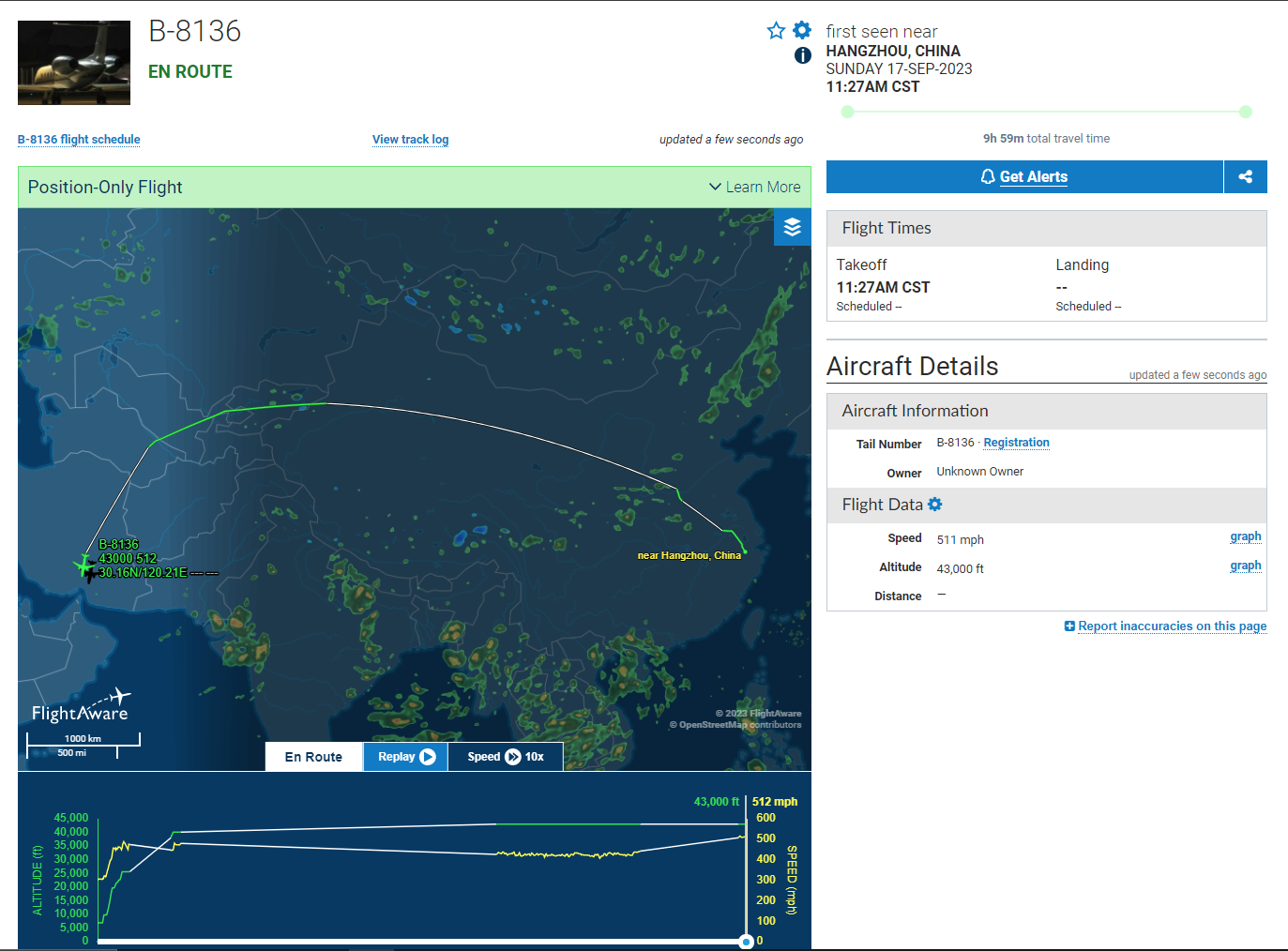Open the Speed graph link
Screen dimensions: 1288x951
point(1246,536)
